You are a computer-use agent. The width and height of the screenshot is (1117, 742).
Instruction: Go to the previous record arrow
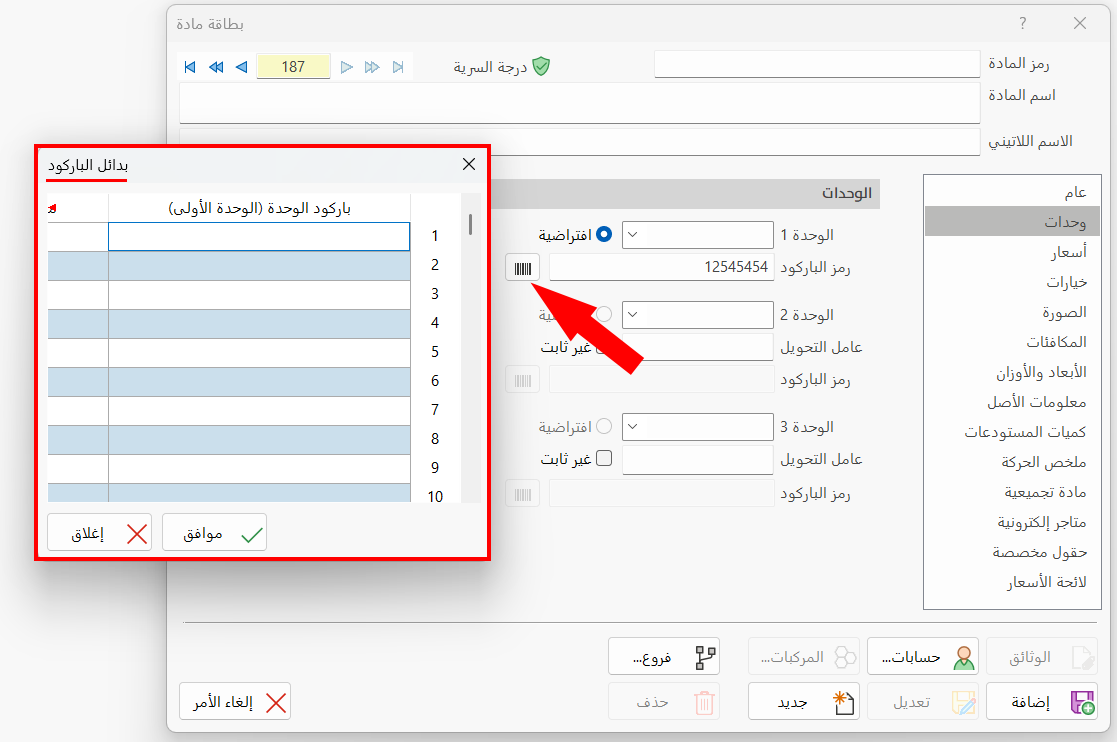[241, 67]
